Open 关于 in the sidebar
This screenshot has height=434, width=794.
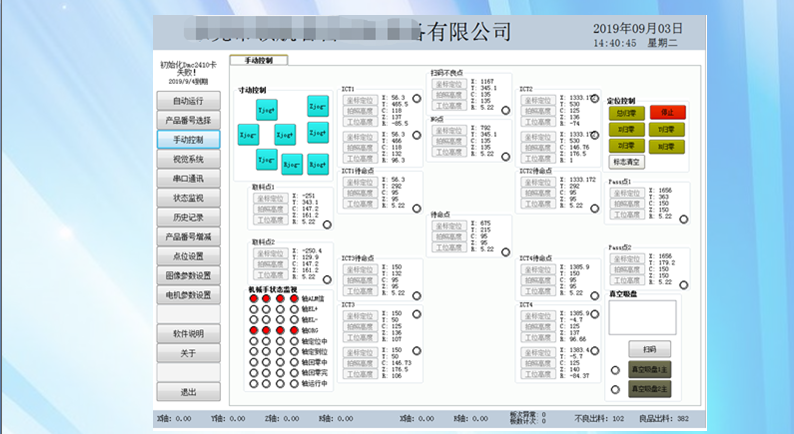188,353
